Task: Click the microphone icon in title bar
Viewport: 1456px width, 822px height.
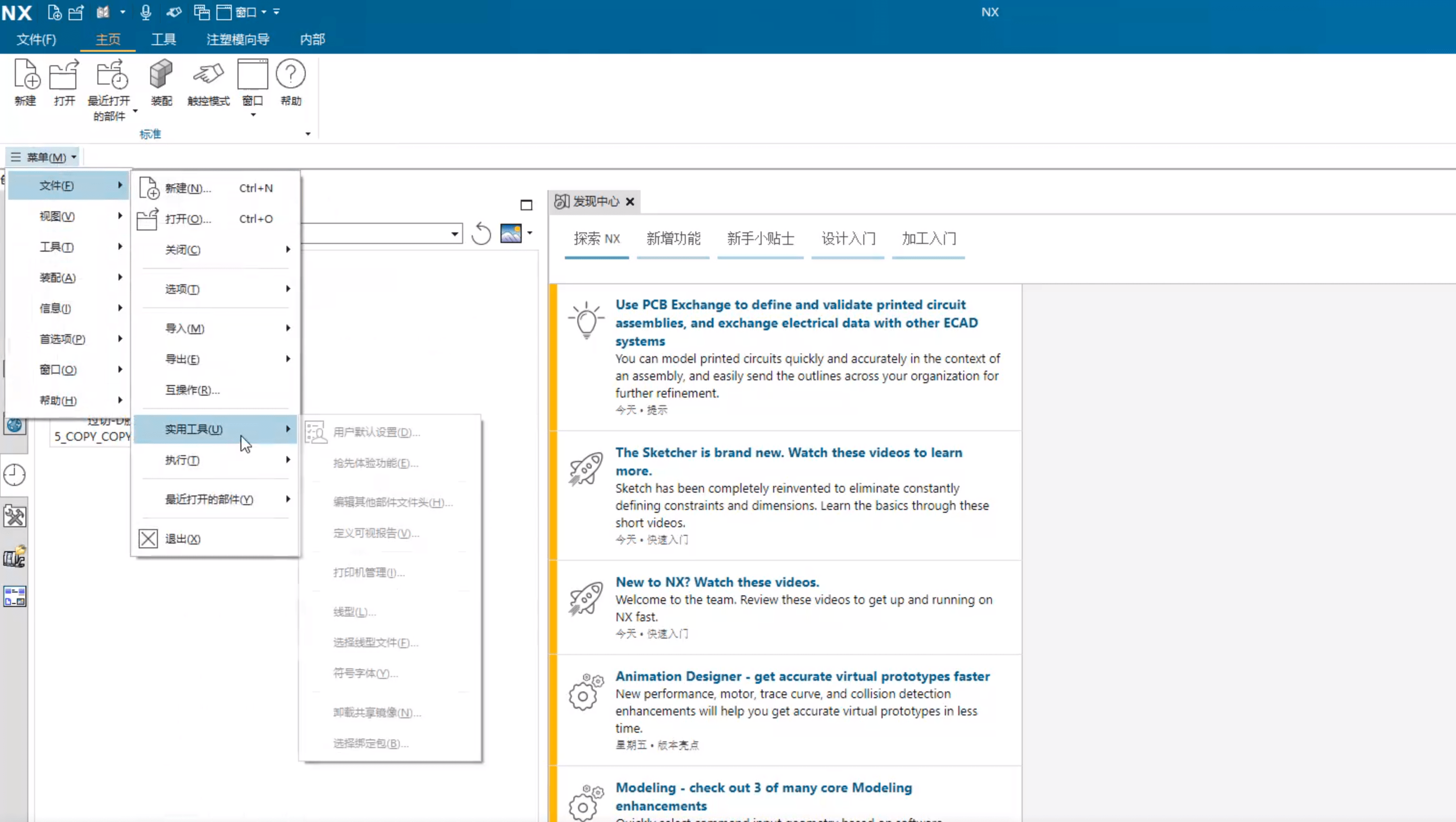Action: click(x=146, y=12)
